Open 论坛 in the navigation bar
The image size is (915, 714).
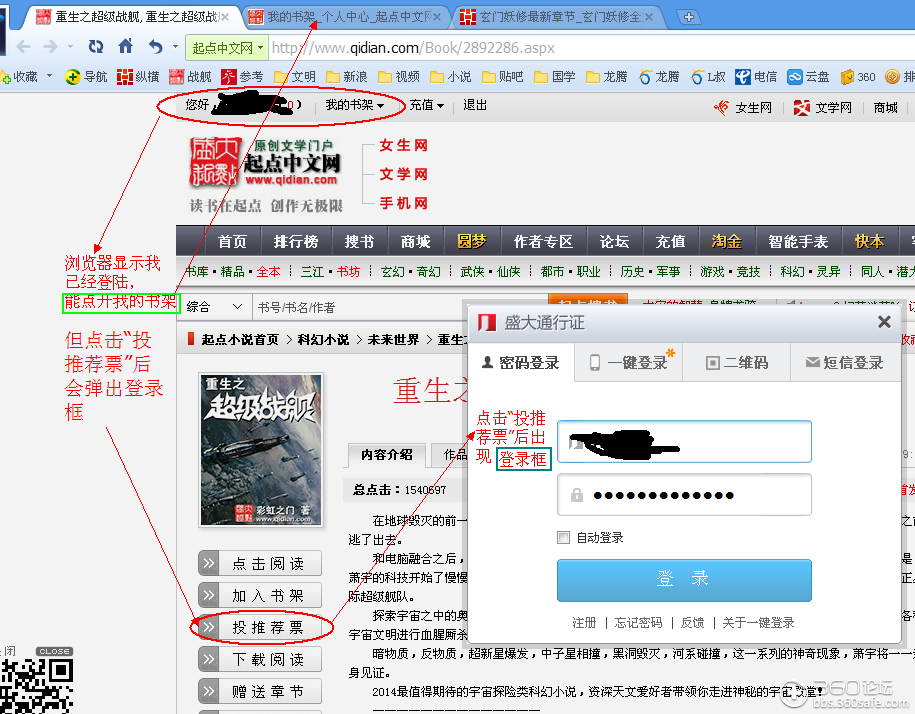point(614,242)
